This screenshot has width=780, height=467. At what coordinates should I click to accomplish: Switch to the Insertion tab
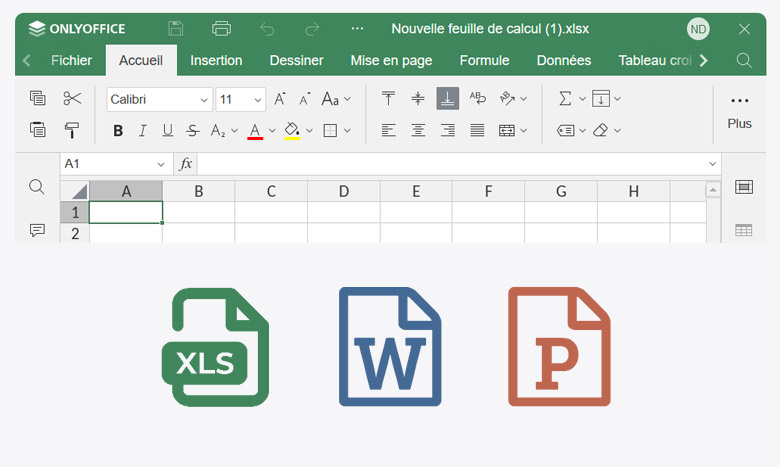coord(216,61)
